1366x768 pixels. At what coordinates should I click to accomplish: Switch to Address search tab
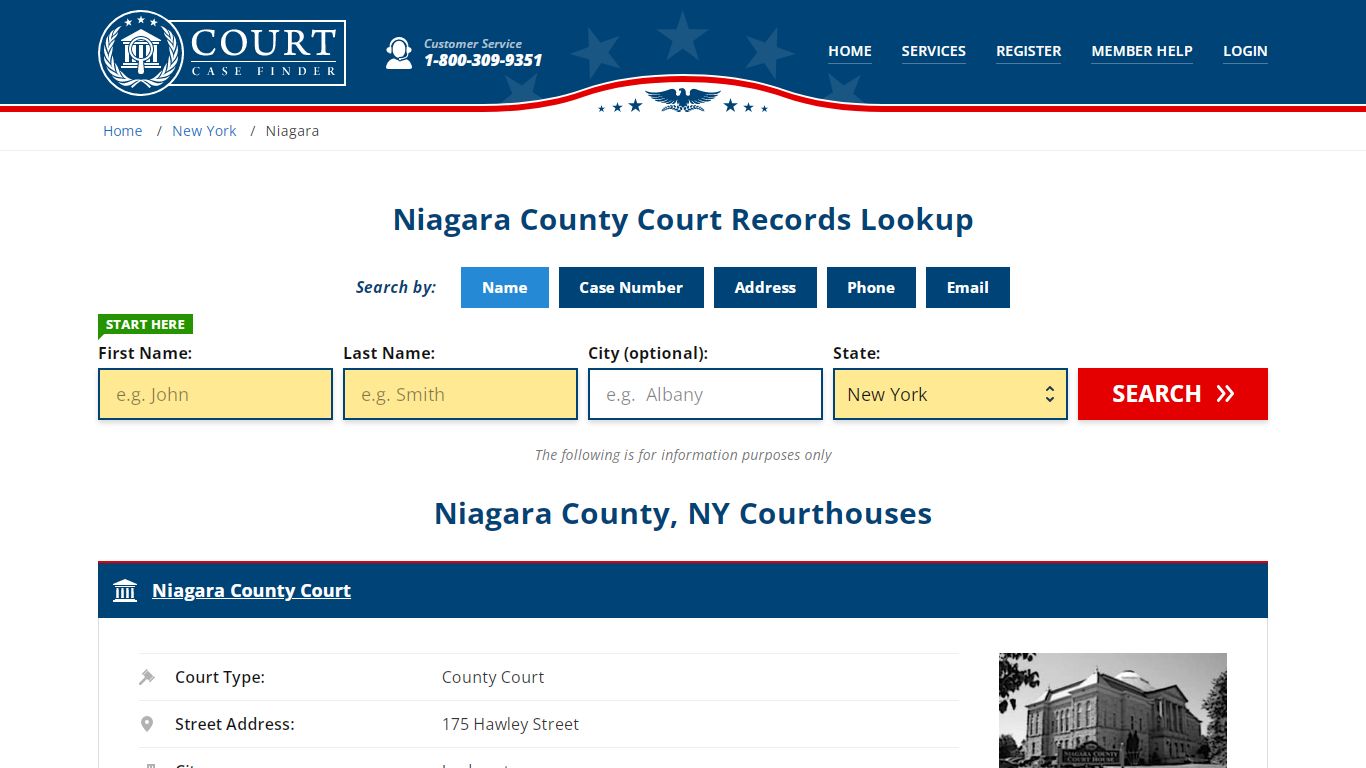765,287
